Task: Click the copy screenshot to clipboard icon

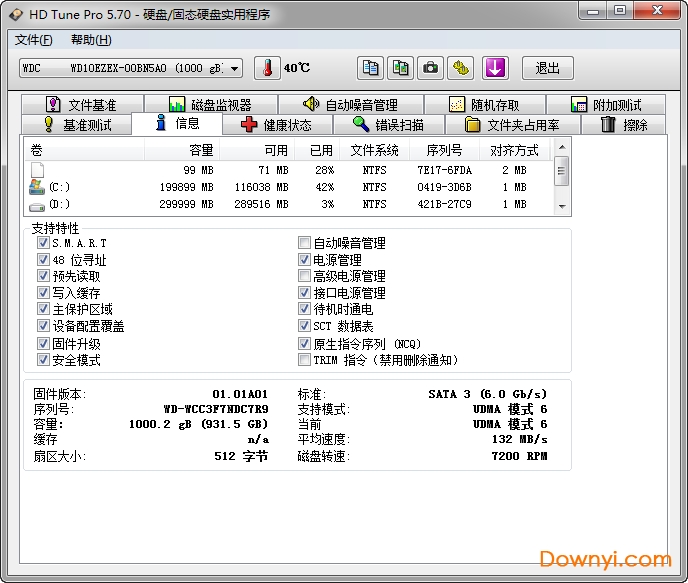Action: point(401,68)
